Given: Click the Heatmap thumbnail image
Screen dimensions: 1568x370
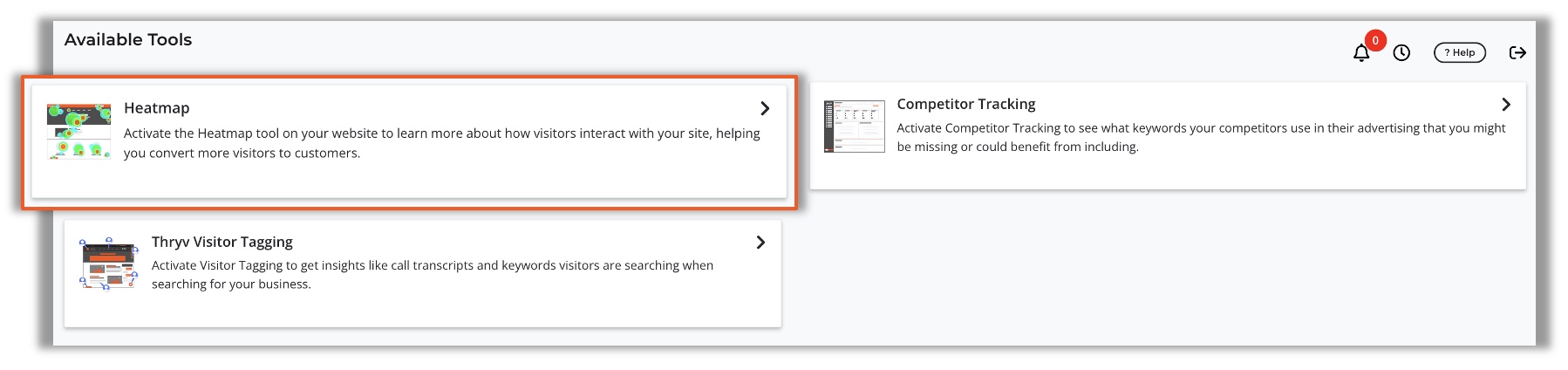Looking at the screenshot, I should click(x=78, y=131).
